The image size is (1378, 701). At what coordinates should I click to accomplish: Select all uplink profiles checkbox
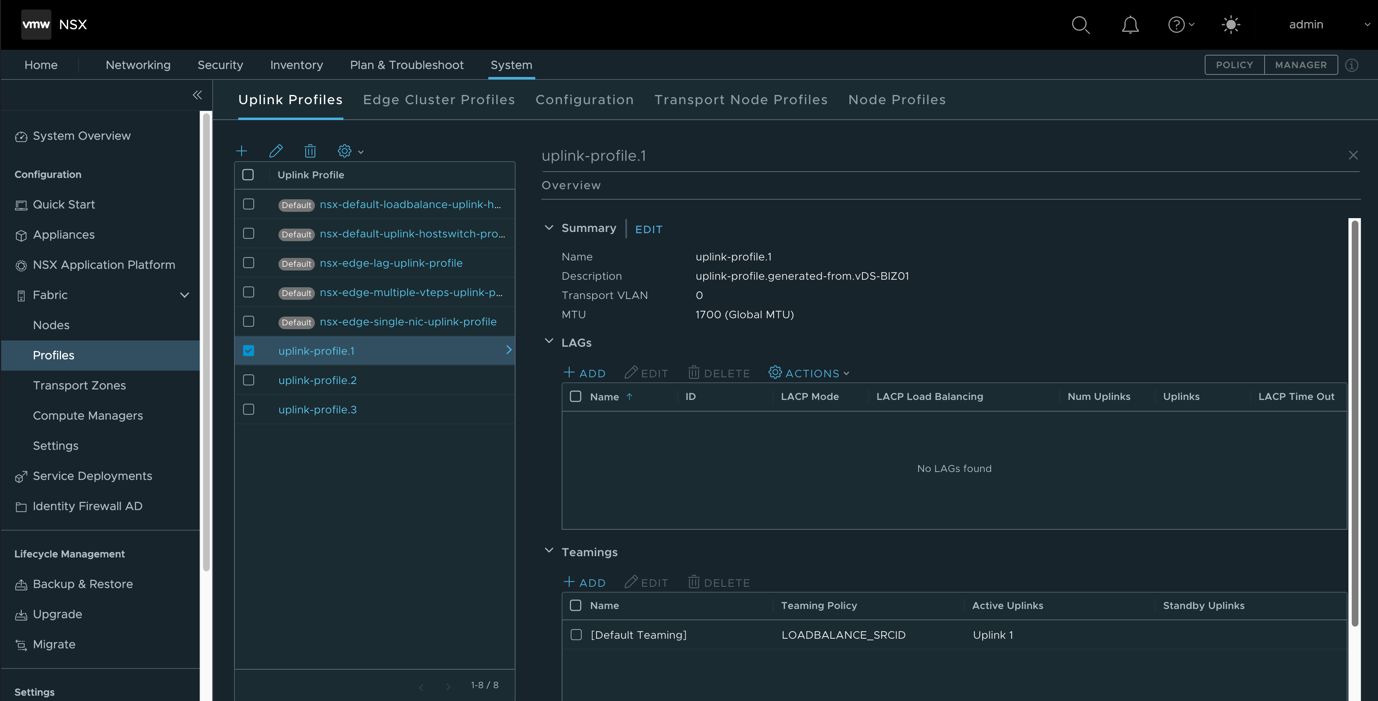(x=248, y=175)
